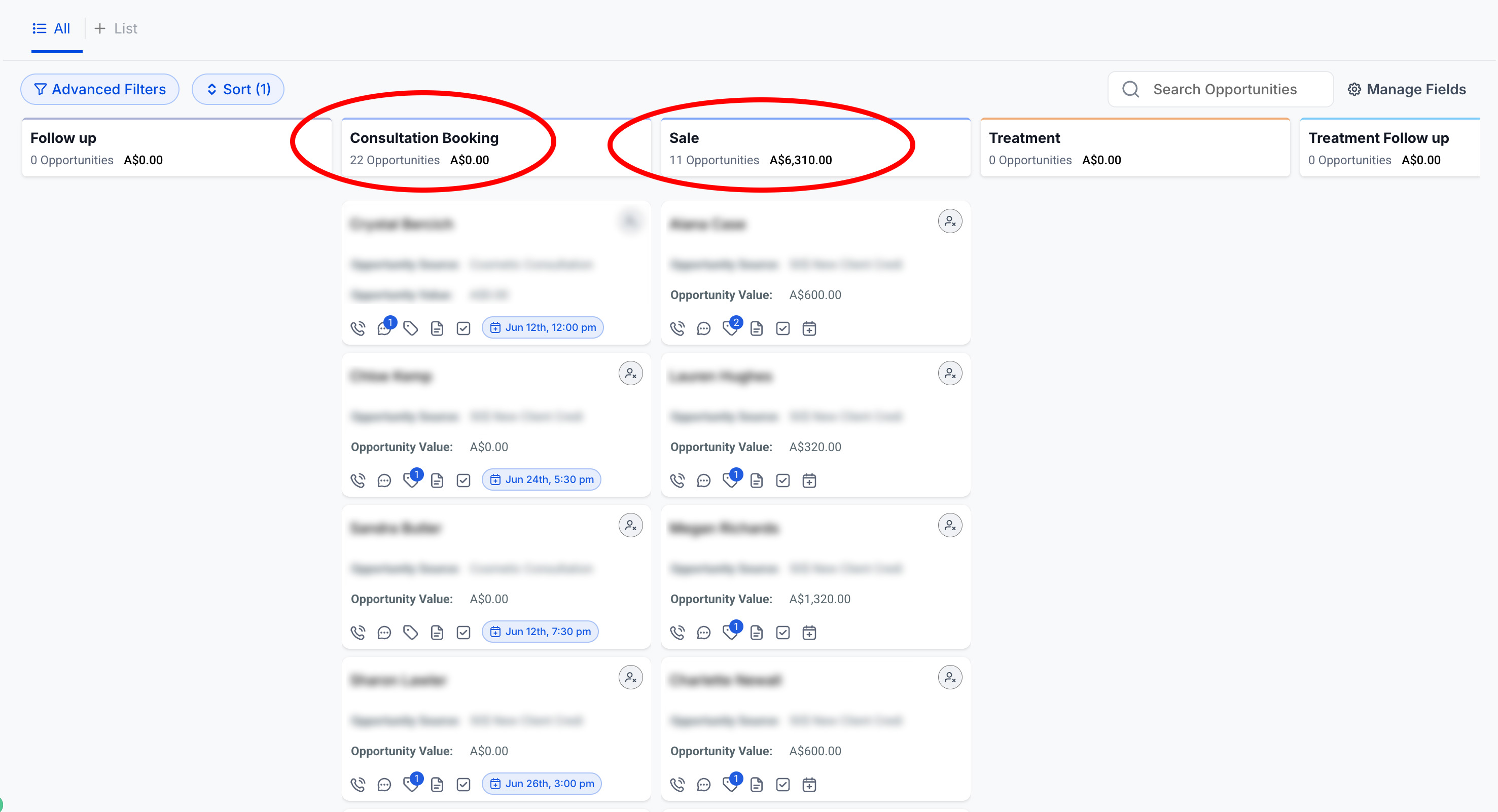Open Advanced Filters panel
Image resolution: width=1498 pixels, height=812 pixels.
point(100,90)
